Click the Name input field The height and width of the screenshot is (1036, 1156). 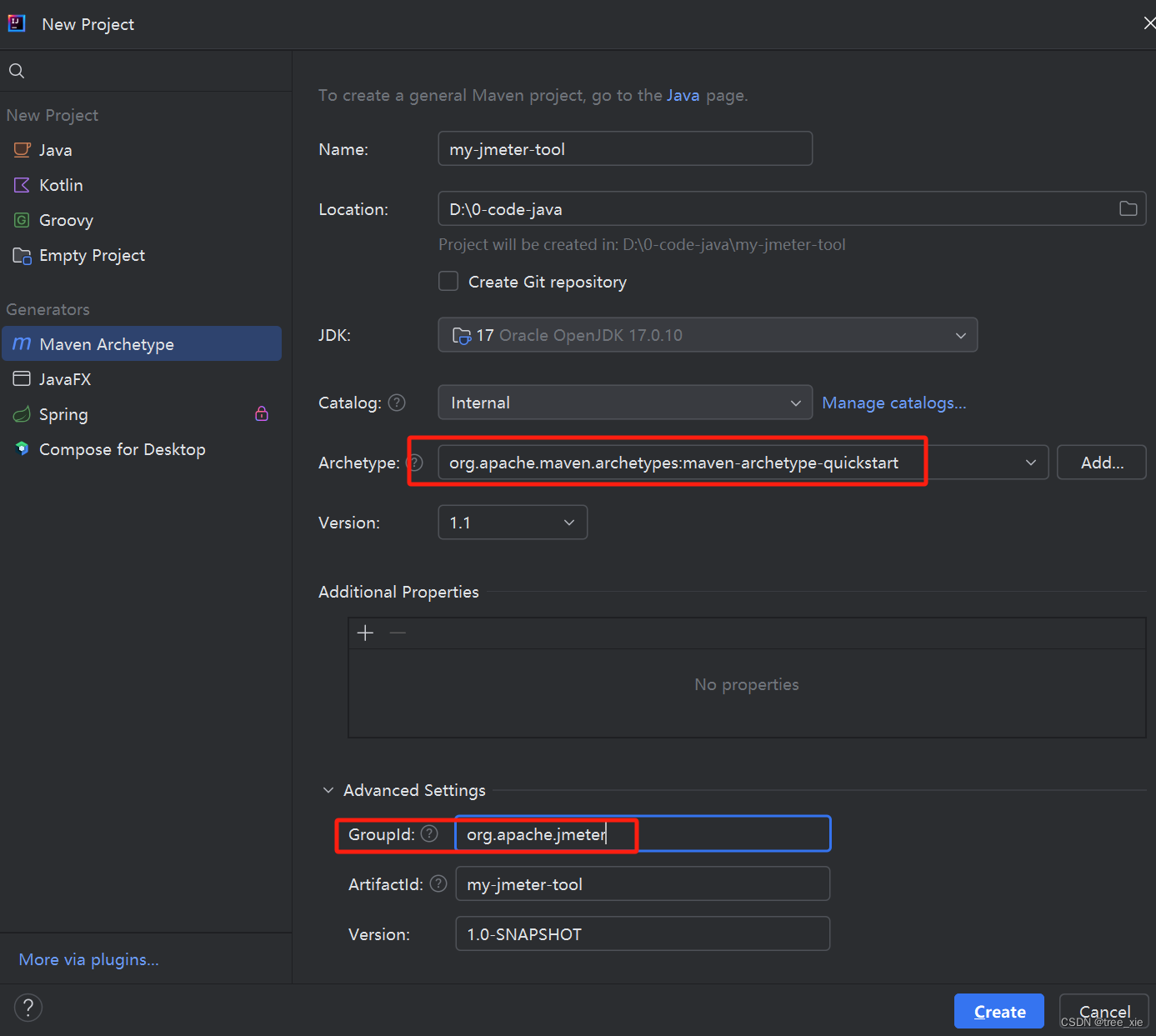pyautogui.click(x=625, y=148)
